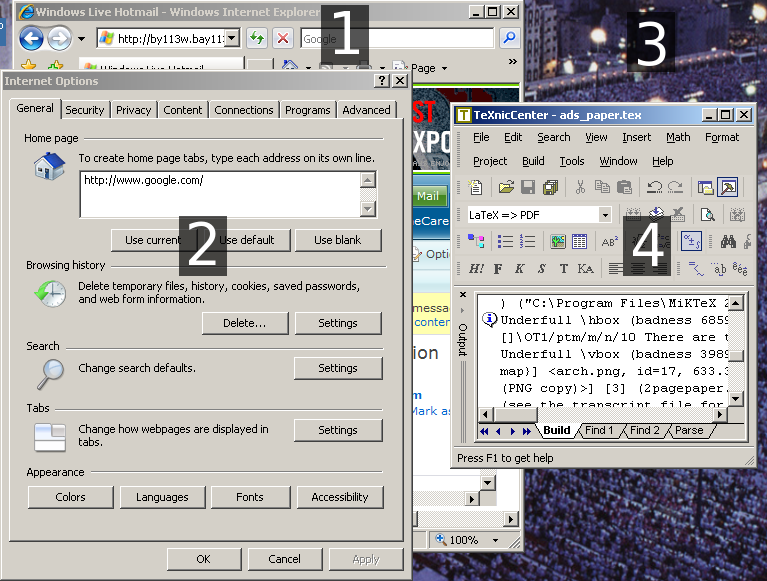767x581 pixels.
Task: Toggle math symbols toolbar button
Action: [x=692, y=241]
